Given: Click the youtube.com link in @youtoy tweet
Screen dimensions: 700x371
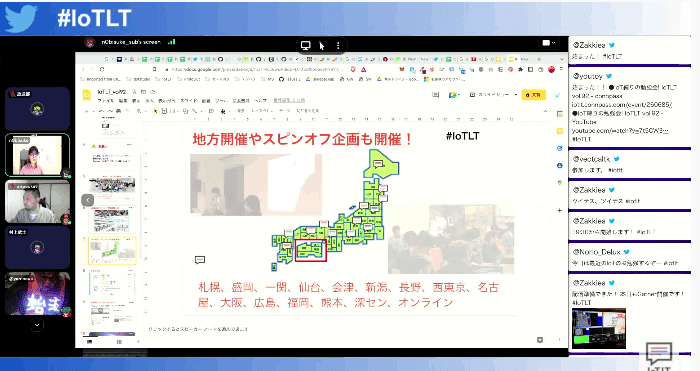Looking at the screenshot, I should point(620,130).
